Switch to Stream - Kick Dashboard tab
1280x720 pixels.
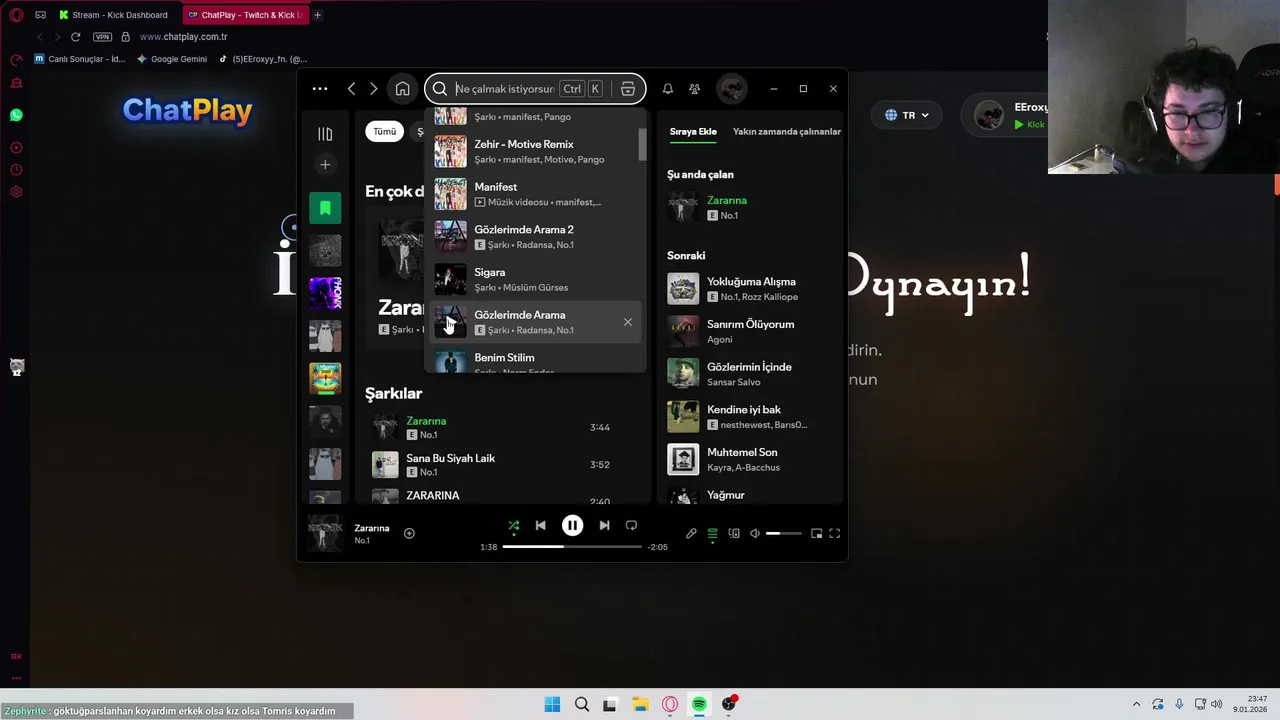[x=113, y=15]
